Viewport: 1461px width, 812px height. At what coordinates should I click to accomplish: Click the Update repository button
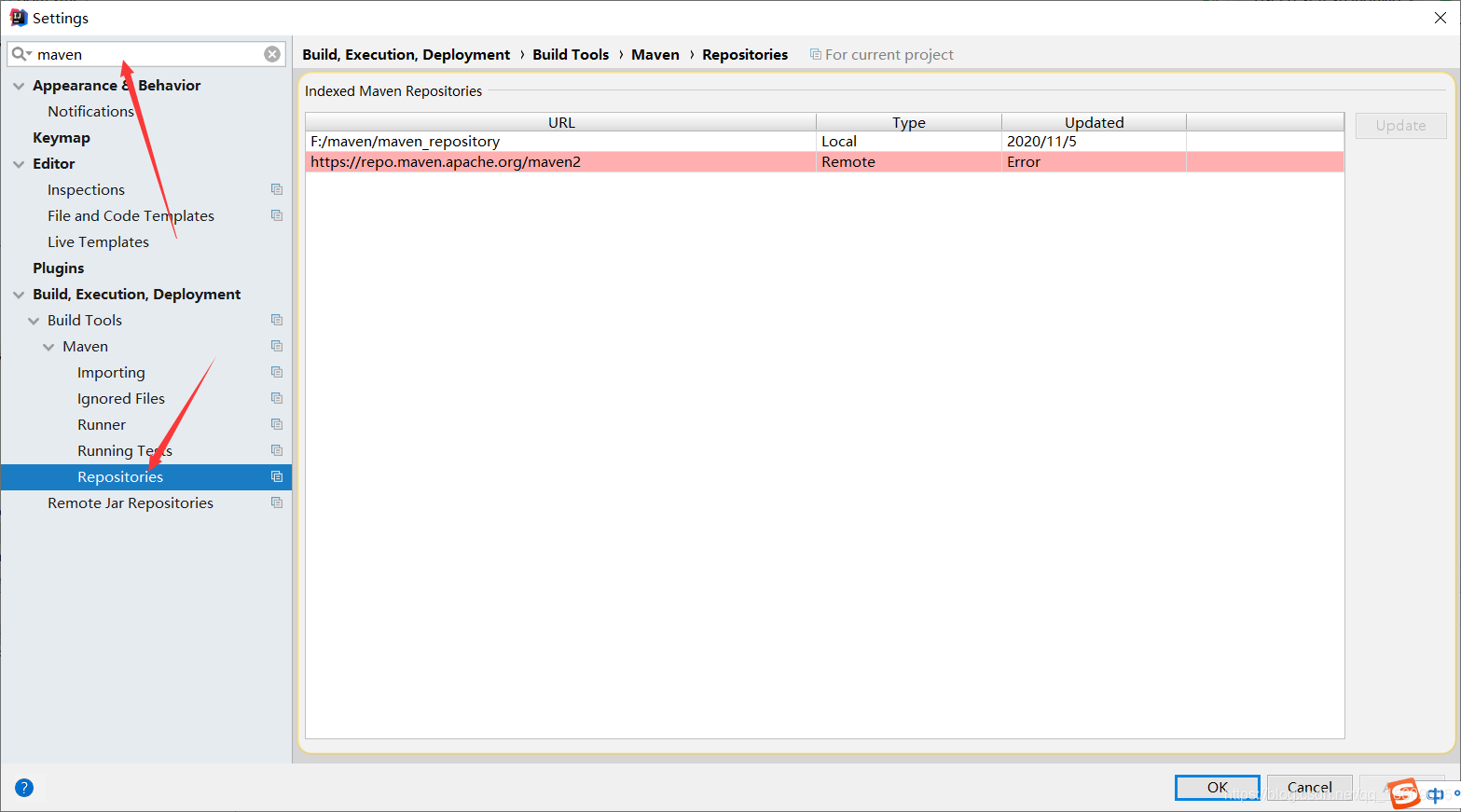point(1400,125)
